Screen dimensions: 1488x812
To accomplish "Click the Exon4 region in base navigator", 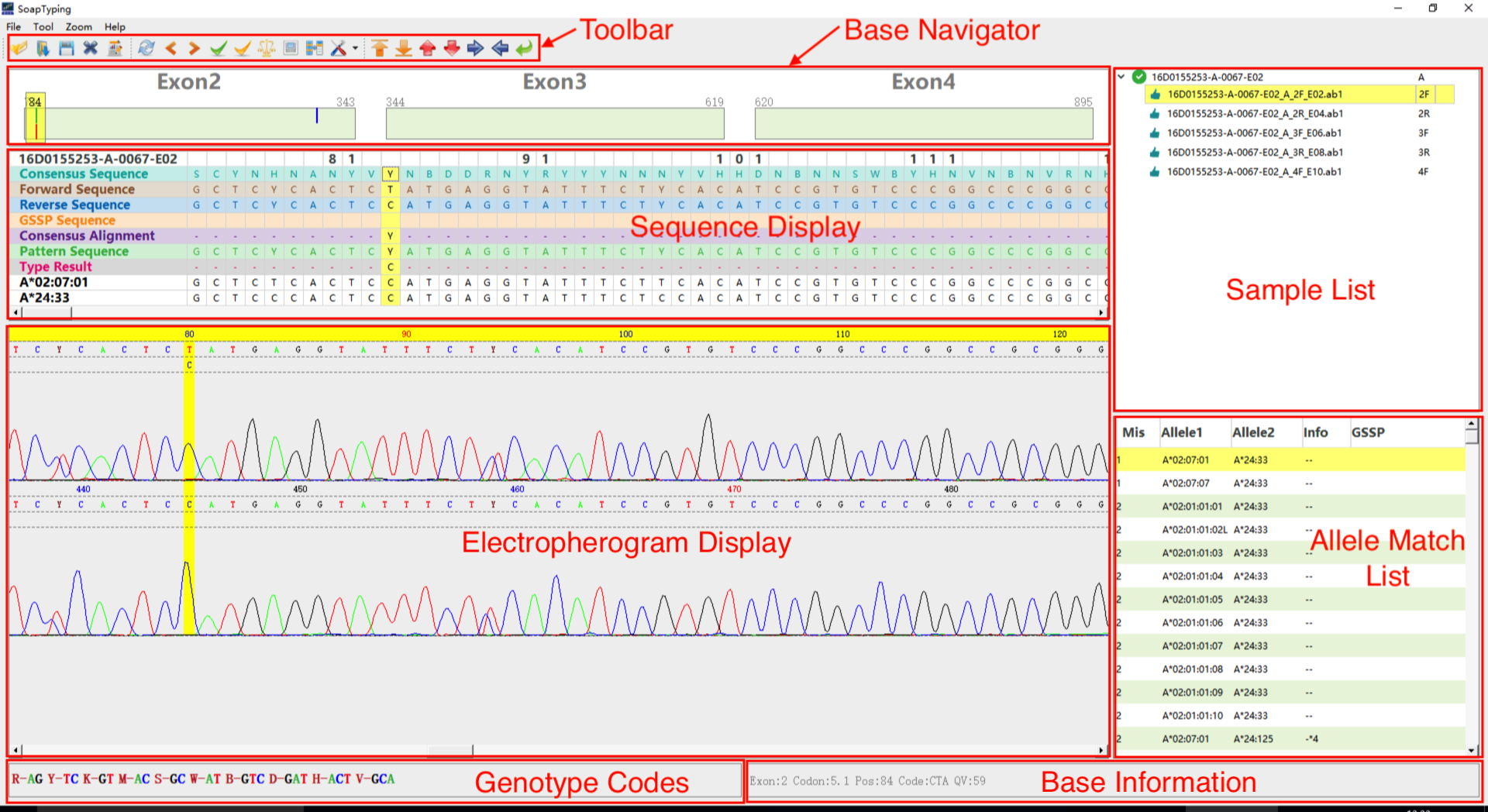I will pyautogui.click(x=924, y=124).
